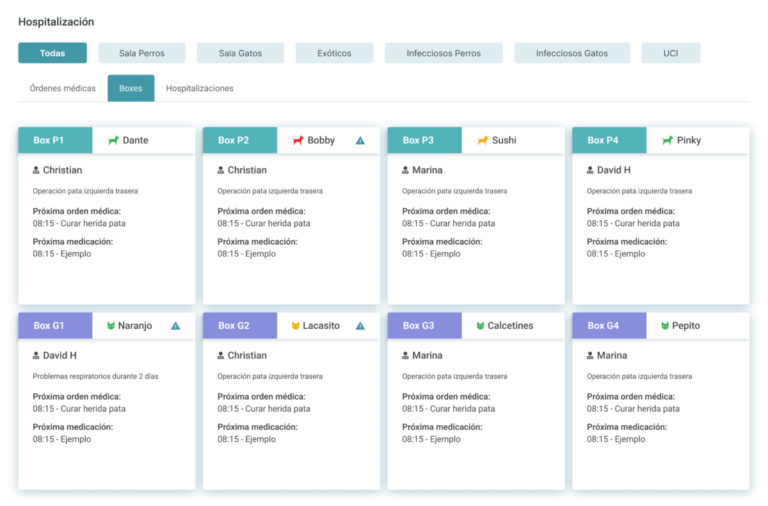Click the green dog icon next to Dante
This screenshot has width=768, height=506.
(x=113, y=141)
